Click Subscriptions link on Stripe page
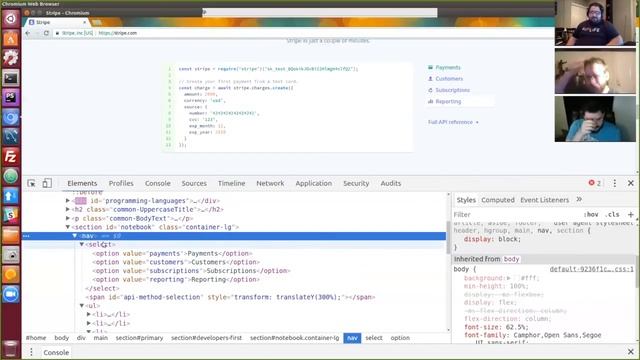 pyautogui.click(x=452, y=90)
